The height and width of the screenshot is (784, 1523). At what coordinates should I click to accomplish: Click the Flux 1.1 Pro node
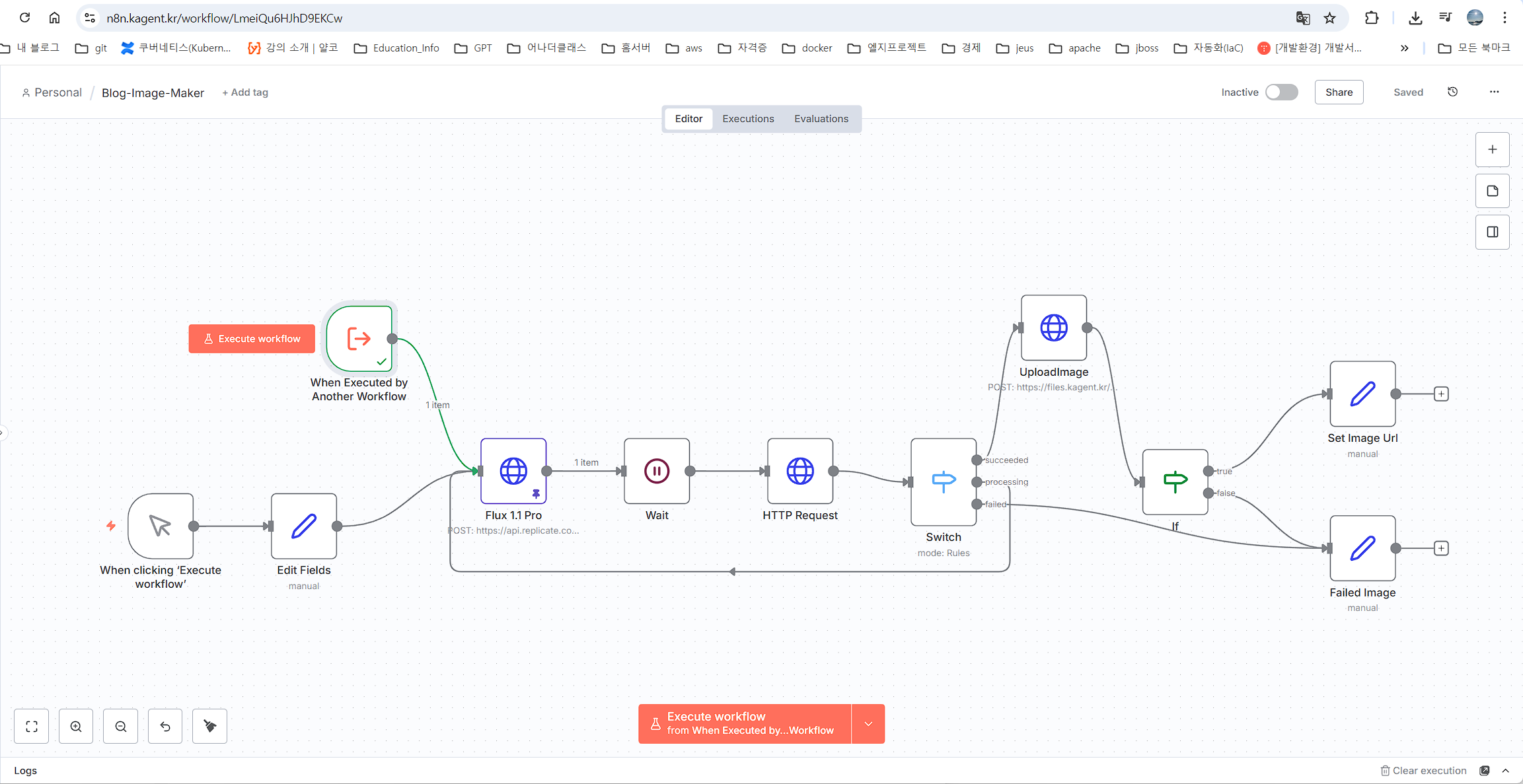click(x=513, y=471)
